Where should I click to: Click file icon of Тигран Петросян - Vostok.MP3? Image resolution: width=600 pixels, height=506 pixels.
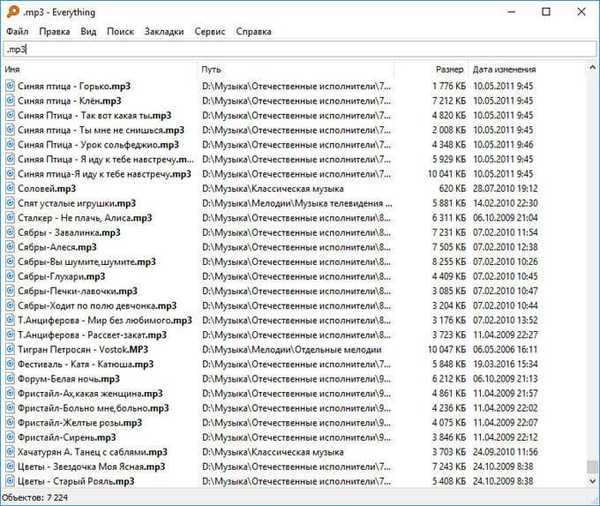[x=10, y=349]
